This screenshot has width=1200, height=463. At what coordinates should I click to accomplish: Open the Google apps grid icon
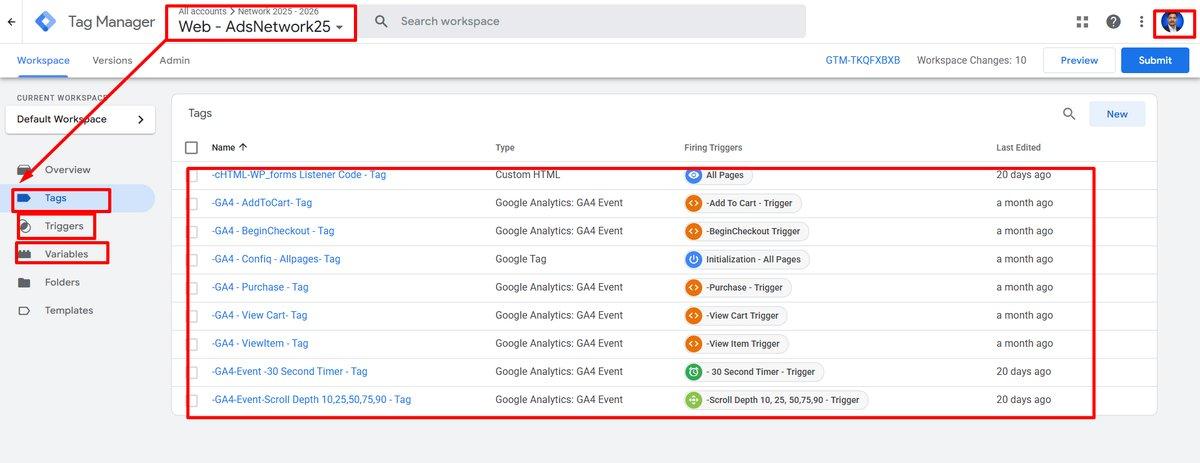(1082, 22)
